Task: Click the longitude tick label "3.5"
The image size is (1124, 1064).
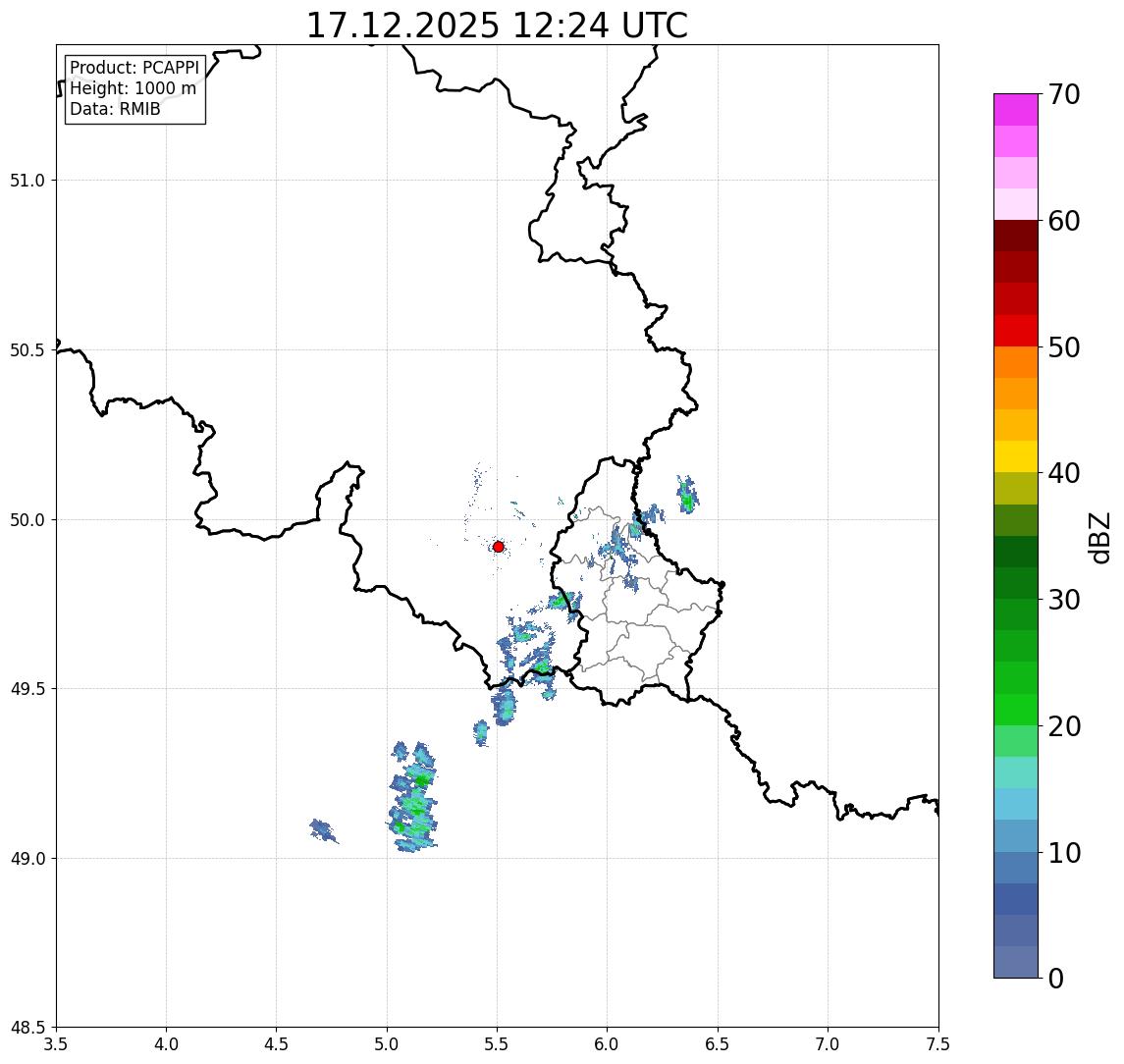Action: (56, 1044)
